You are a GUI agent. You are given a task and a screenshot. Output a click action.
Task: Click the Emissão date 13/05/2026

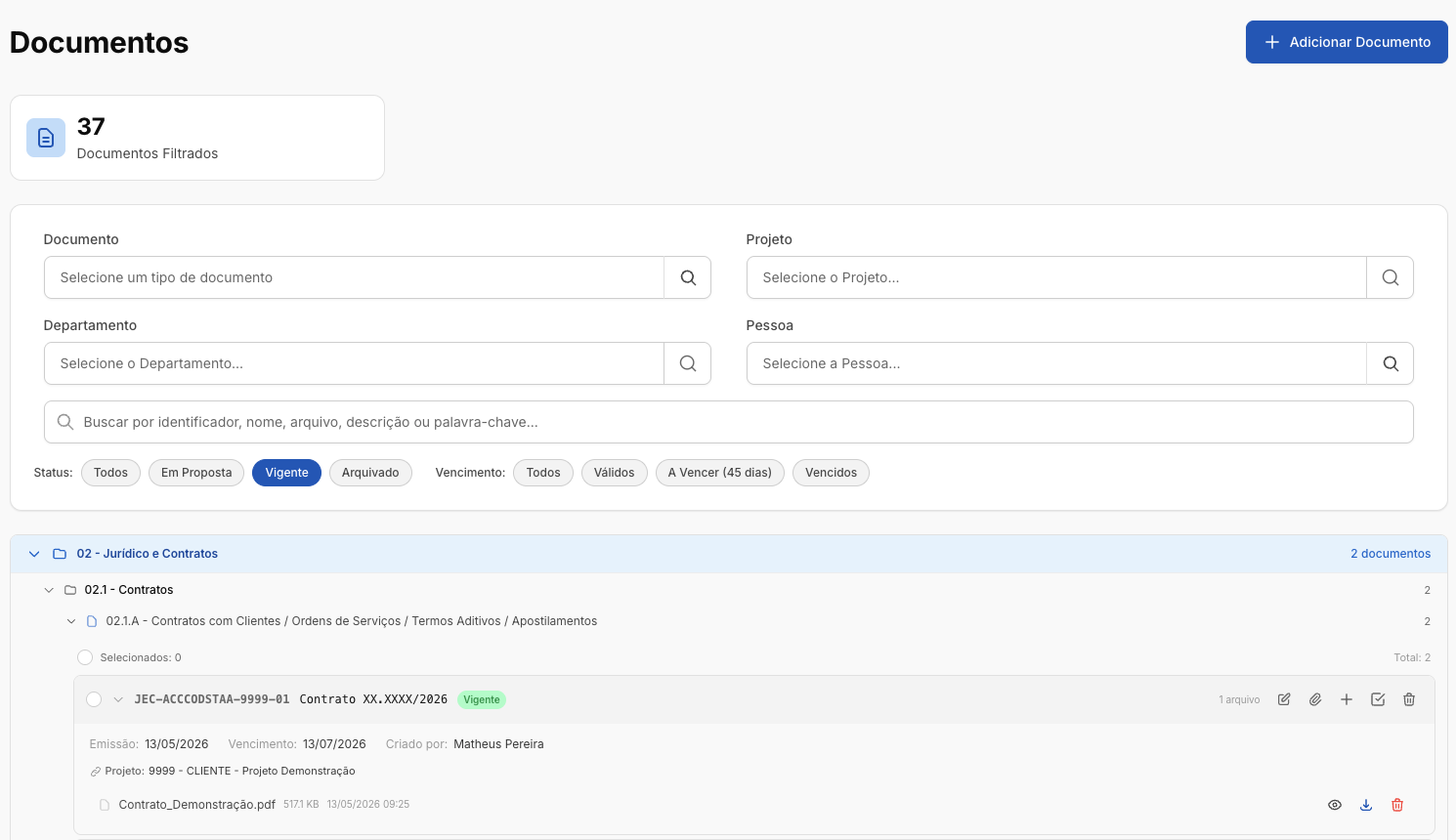point(177,744)
